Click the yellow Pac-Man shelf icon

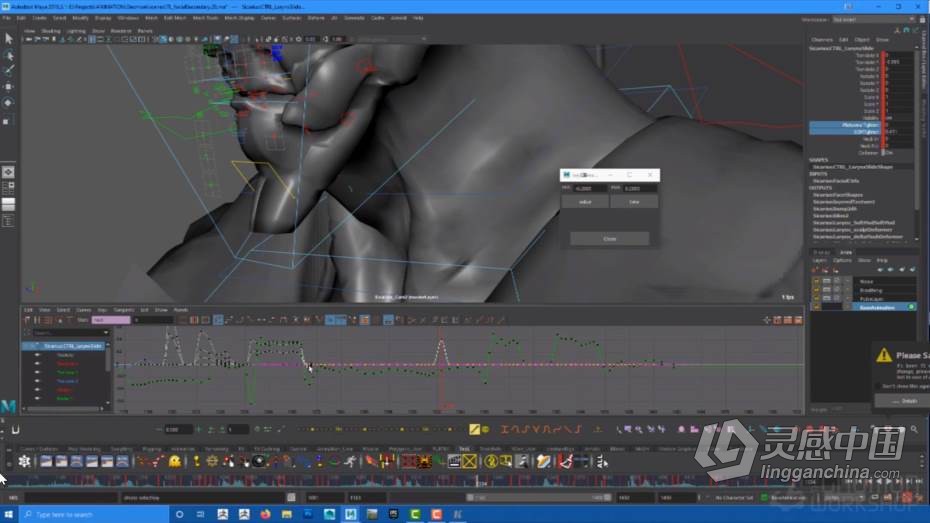point(175,461)
